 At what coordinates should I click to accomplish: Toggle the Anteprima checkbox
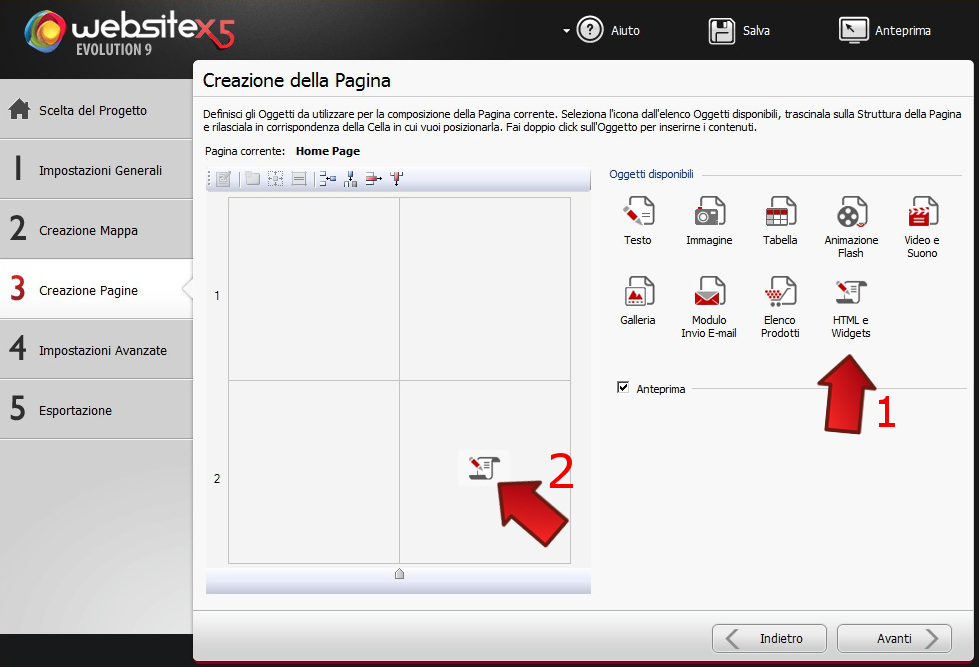click(623, 388)
